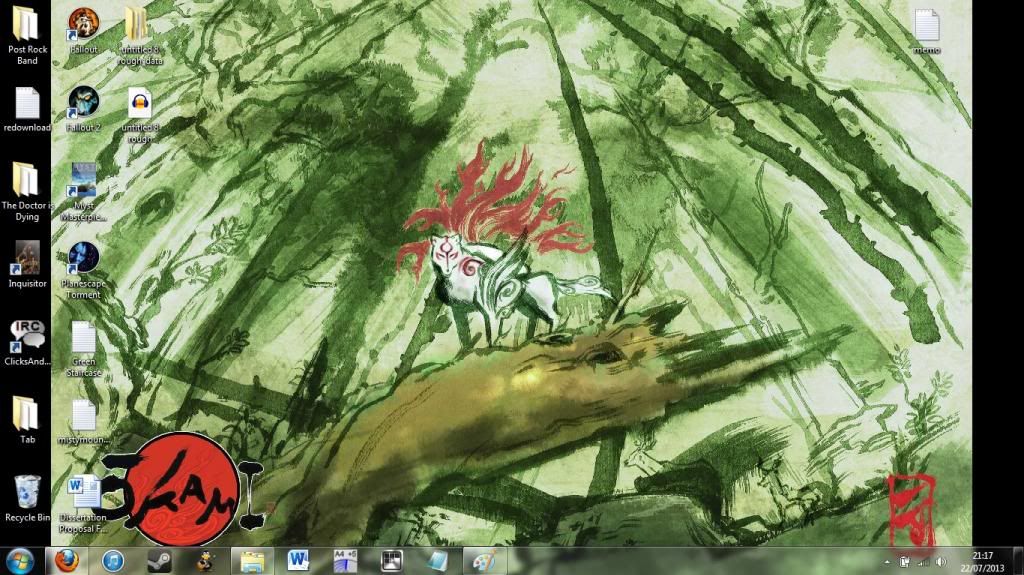This screenshot has width=1024, height=575.
Task: Open the Post Rock Band folder
Action: 27,35
